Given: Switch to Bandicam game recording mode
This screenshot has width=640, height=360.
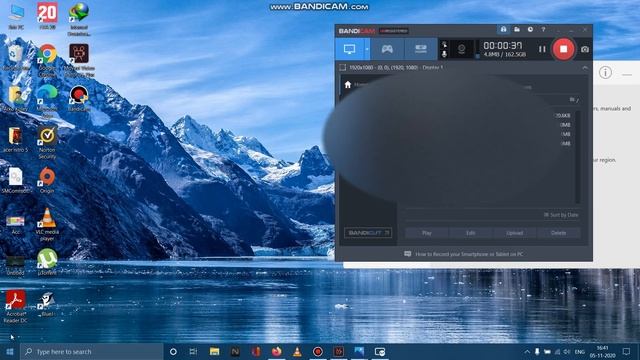Looking at the screenshot, I should point(387,49).
